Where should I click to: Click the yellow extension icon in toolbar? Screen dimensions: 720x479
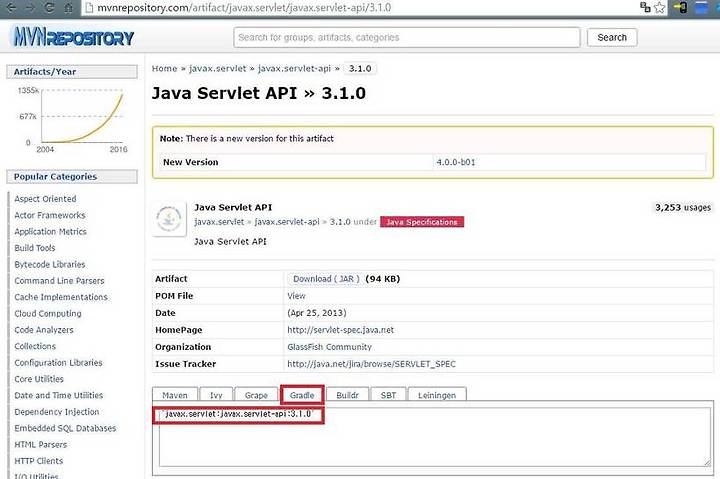(681, 7)
